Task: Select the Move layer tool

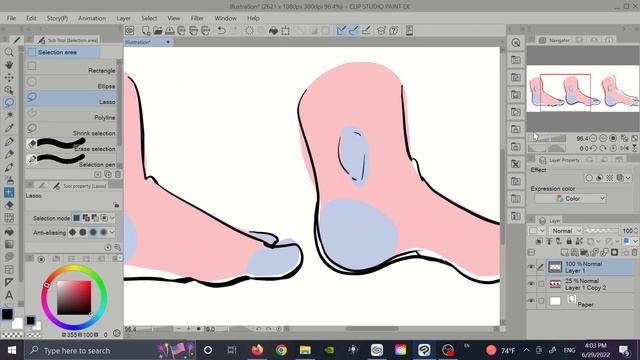Action: click(x=9, y=78)
